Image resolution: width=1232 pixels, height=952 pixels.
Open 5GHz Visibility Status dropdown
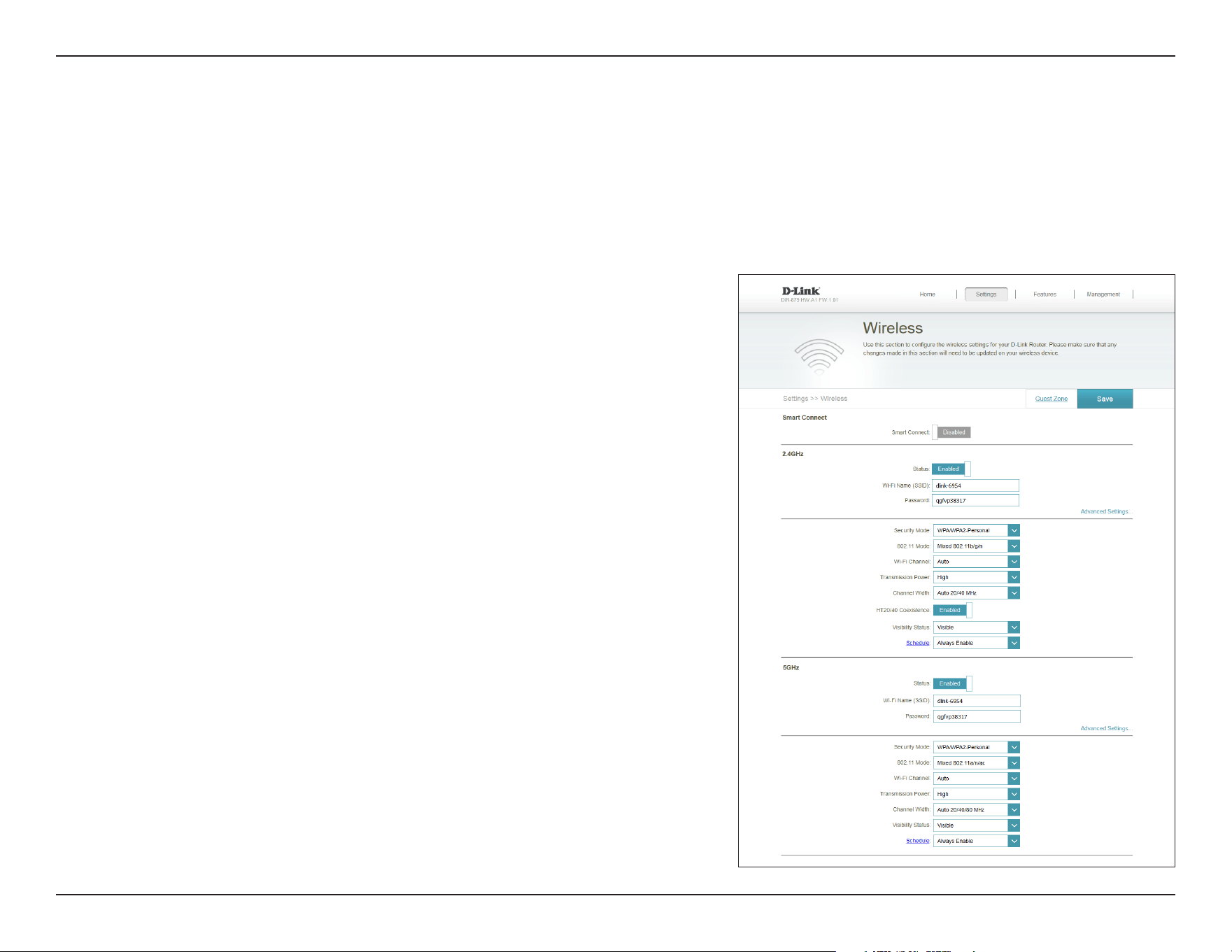tap(977, 825)
